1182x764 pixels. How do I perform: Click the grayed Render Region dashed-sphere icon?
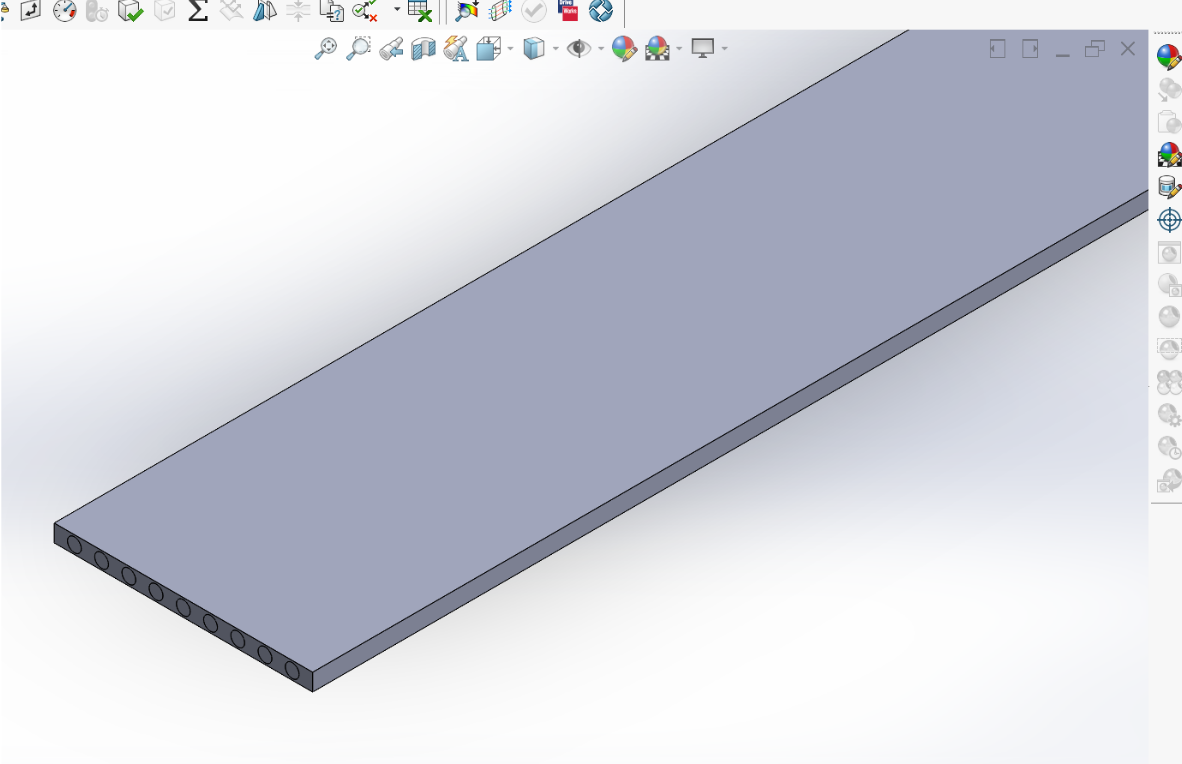1169,349
